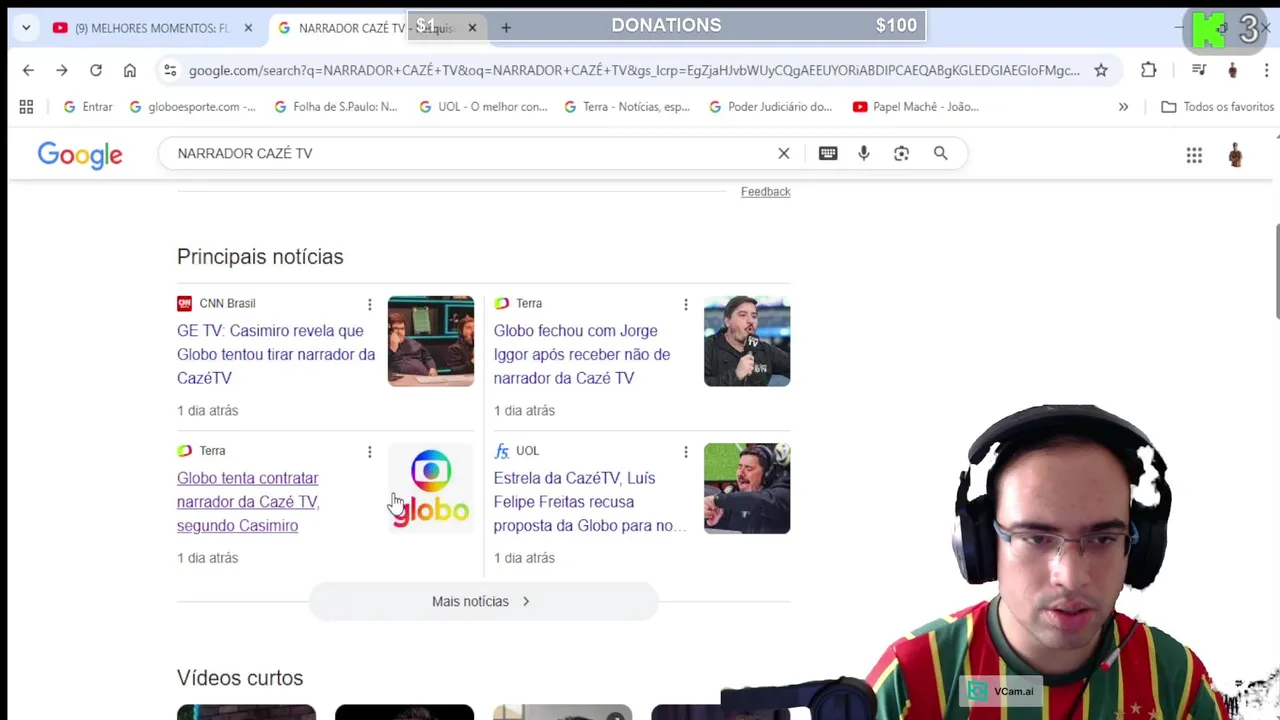Open the media control icon in toolbar
This screenshot has height=720, width=1280.
tap(1198, 70)
